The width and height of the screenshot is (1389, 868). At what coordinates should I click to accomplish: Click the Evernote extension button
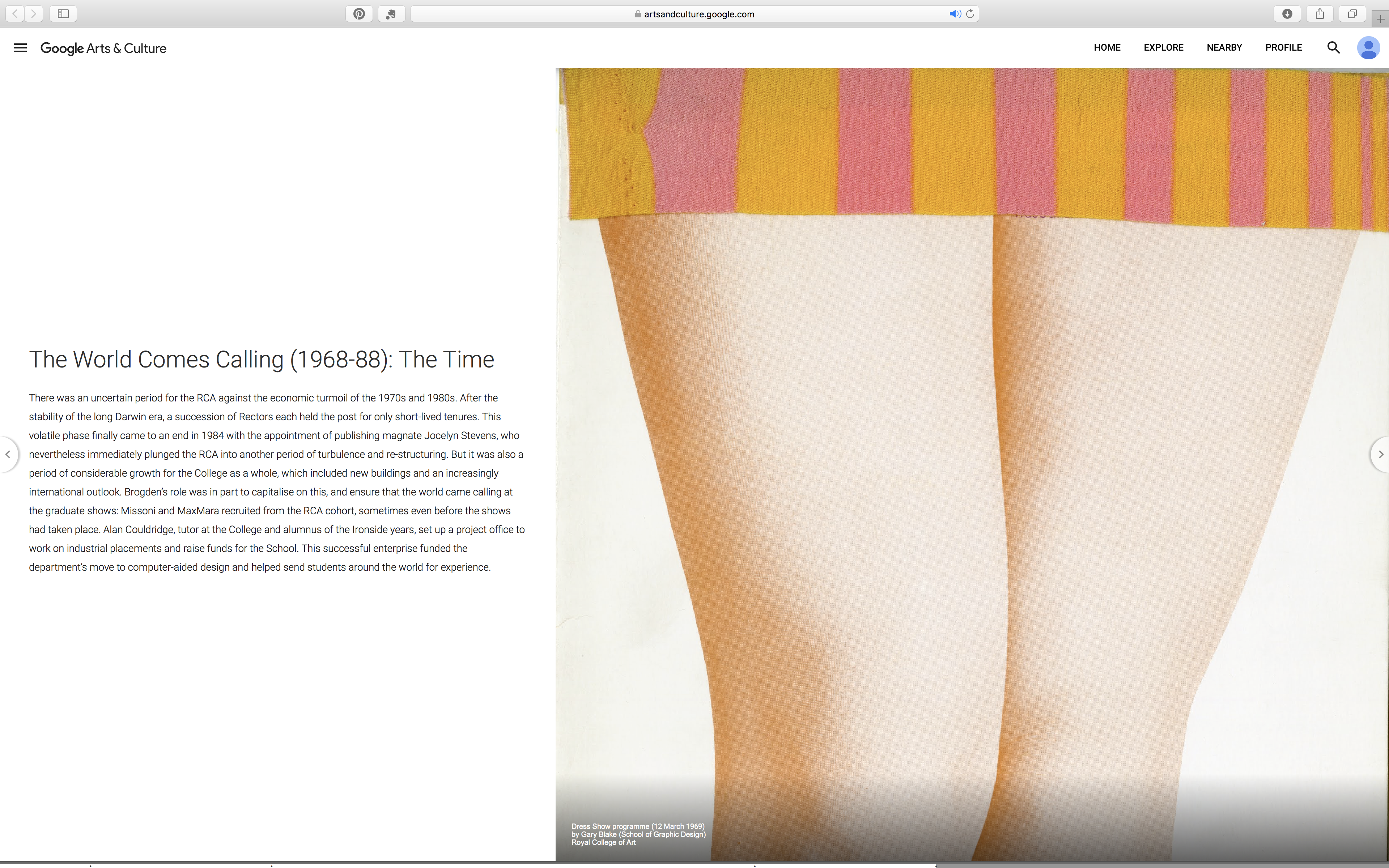391,14
